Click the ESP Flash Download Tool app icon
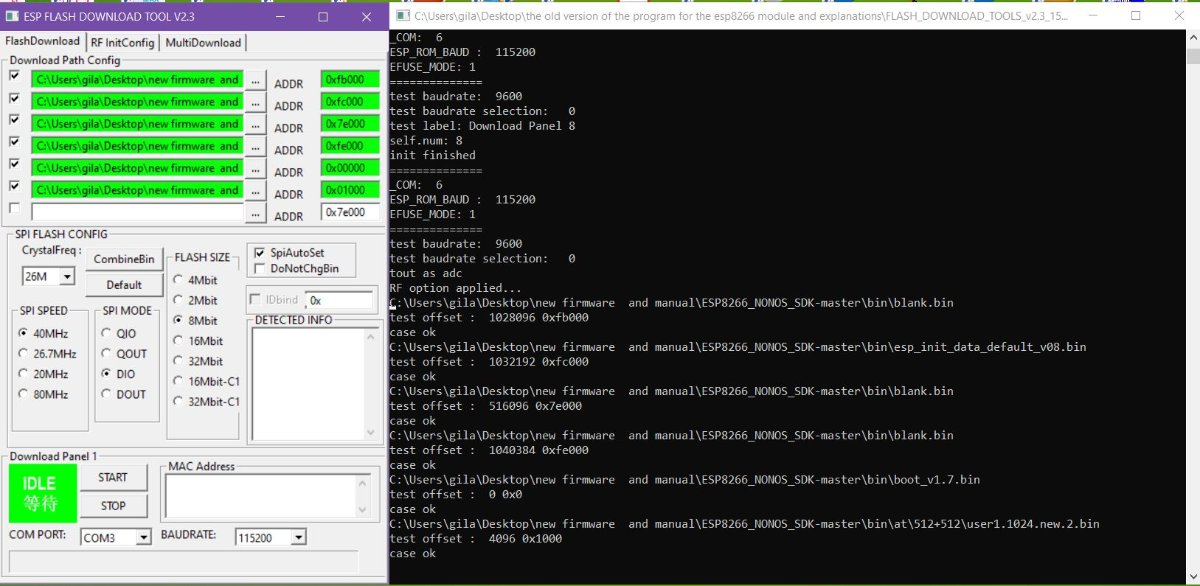 click(x=12, y=16)
